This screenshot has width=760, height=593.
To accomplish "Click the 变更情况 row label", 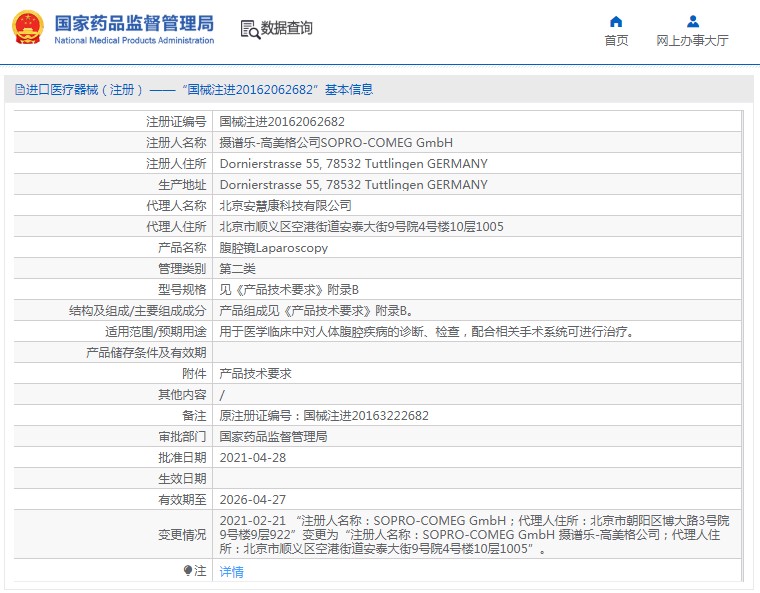I will pos(182,535).
